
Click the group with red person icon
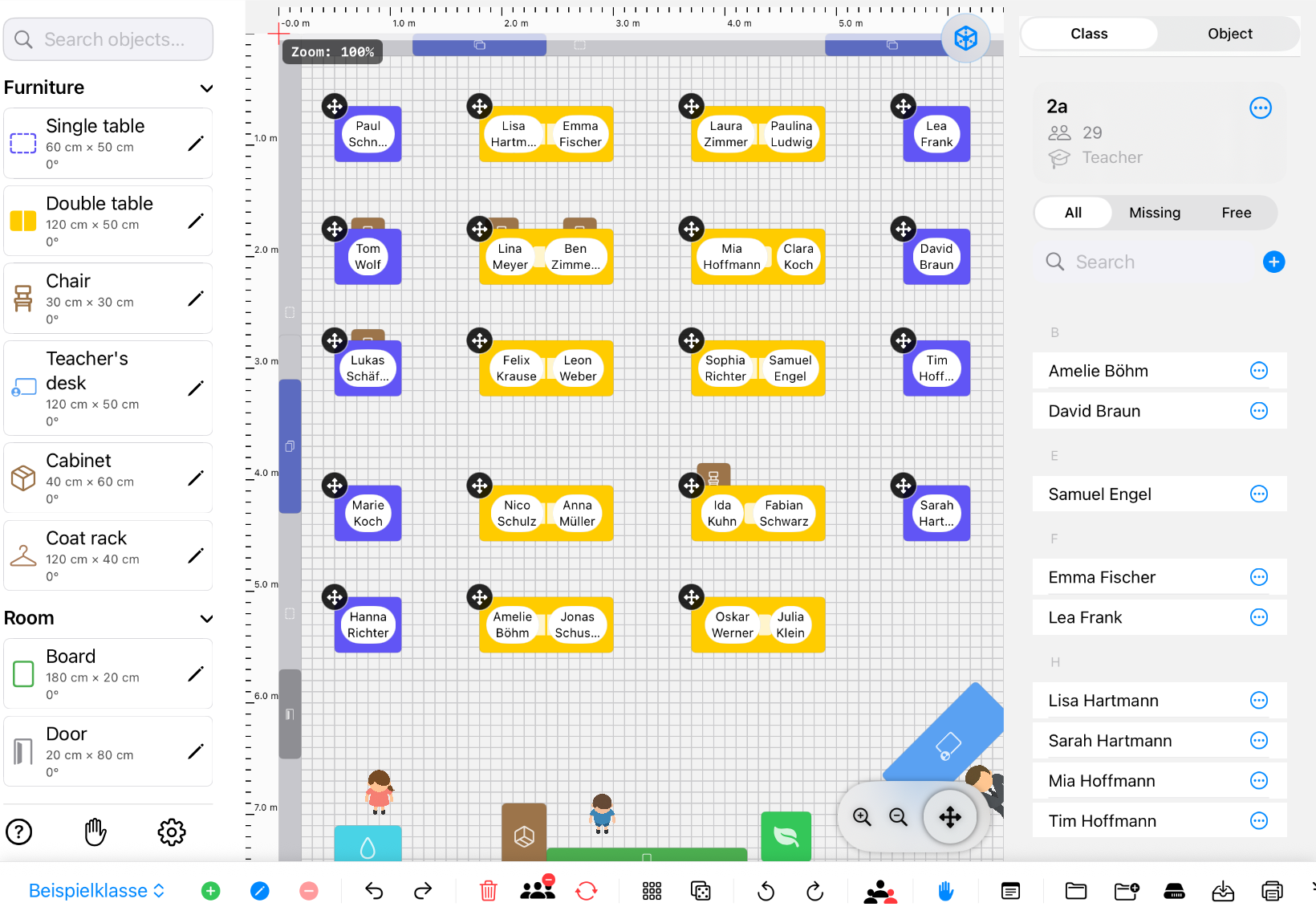tap(880, 891)
